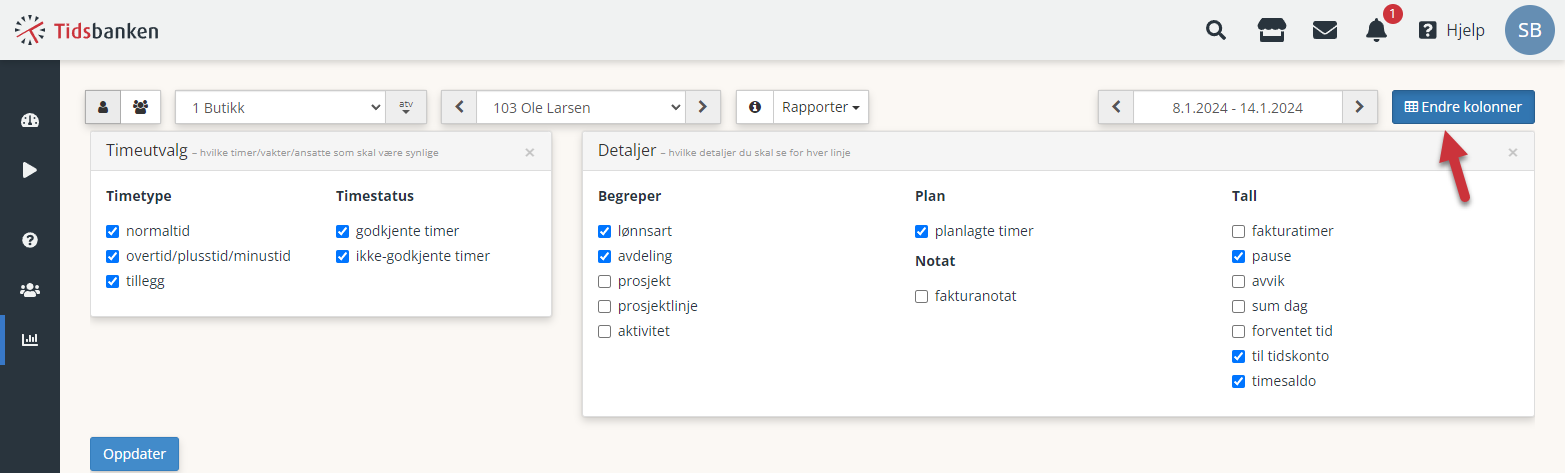The image size is (1565, 473).
Task: Switch to the multiple persons view icon
Action: 141,107
